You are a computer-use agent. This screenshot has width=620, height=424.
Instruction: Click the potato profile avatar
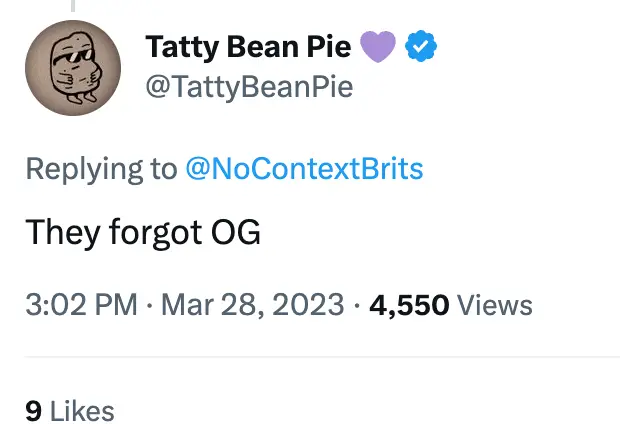click(72, 68)
